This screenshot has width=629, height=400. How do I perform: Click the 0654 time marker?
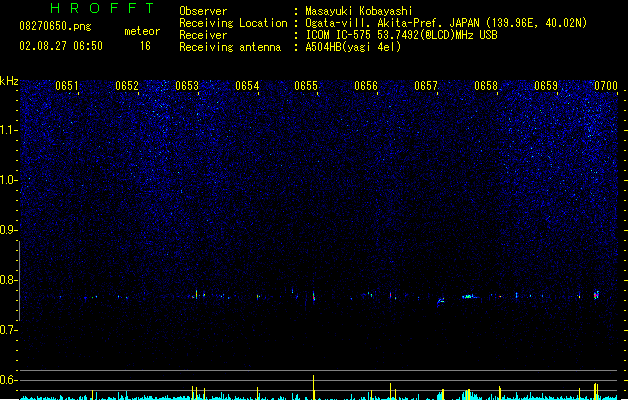click(x=247, y=86)
